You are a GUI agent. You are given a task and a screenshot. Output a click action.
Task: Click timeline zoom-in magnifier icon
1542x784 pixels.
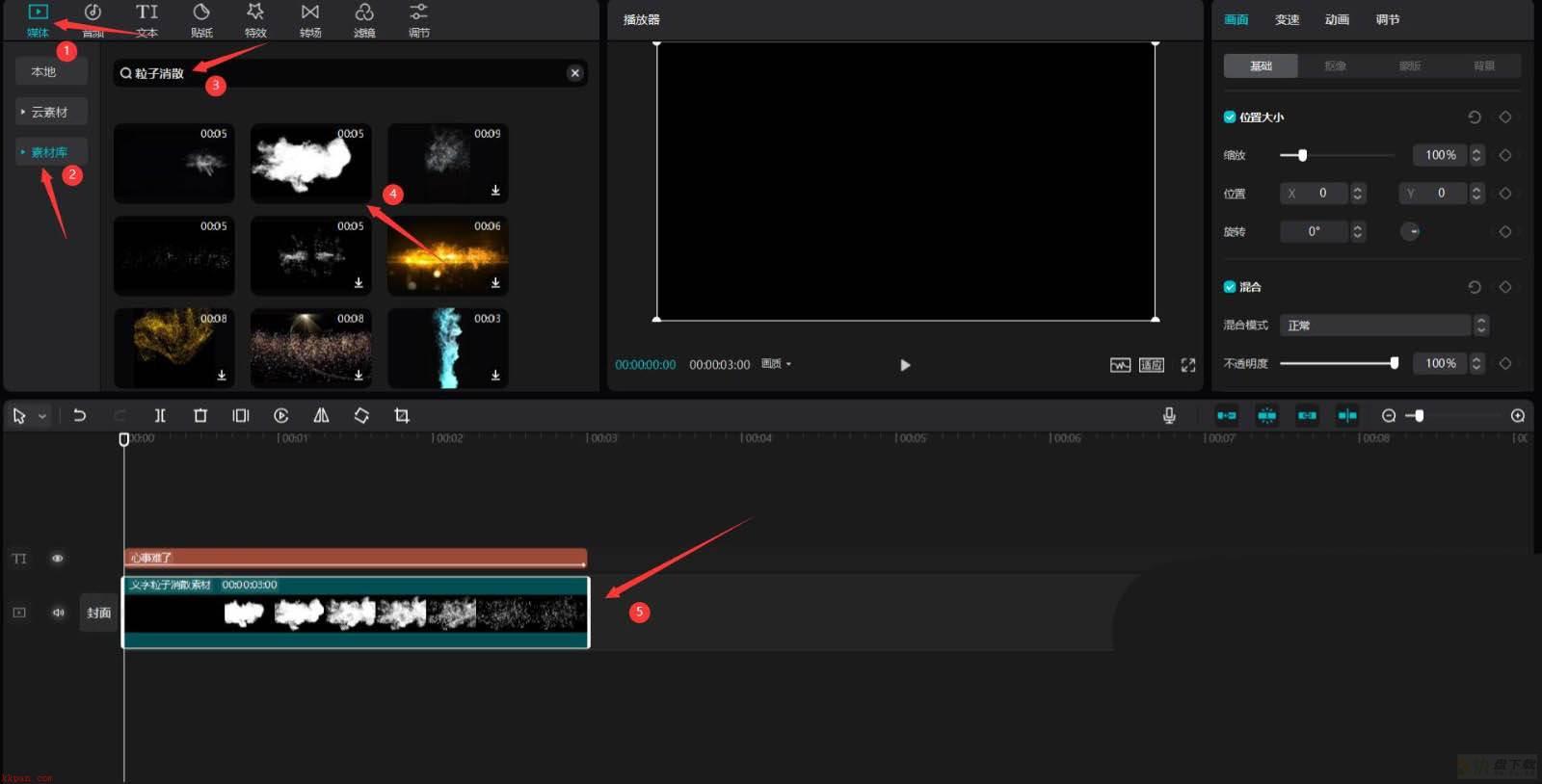point(1518,415)
